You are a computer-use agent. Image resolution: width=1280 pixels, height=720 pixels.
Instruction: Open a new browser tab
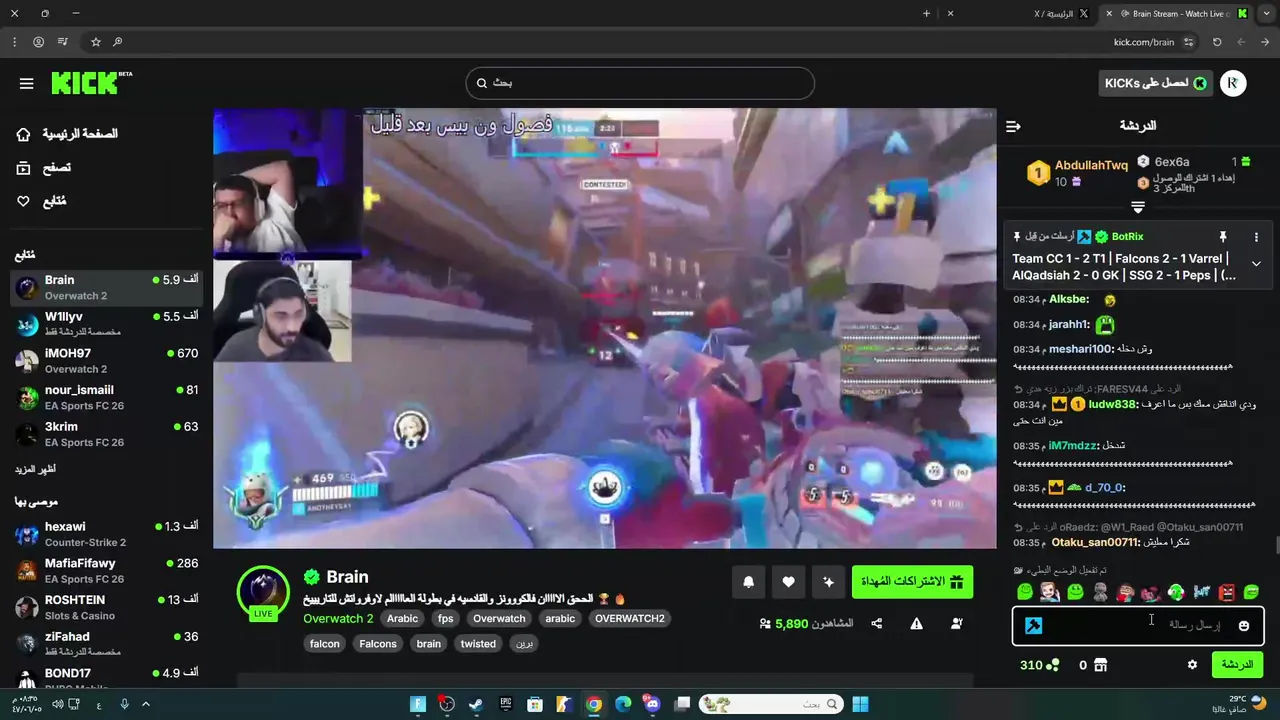coord(926,14)
